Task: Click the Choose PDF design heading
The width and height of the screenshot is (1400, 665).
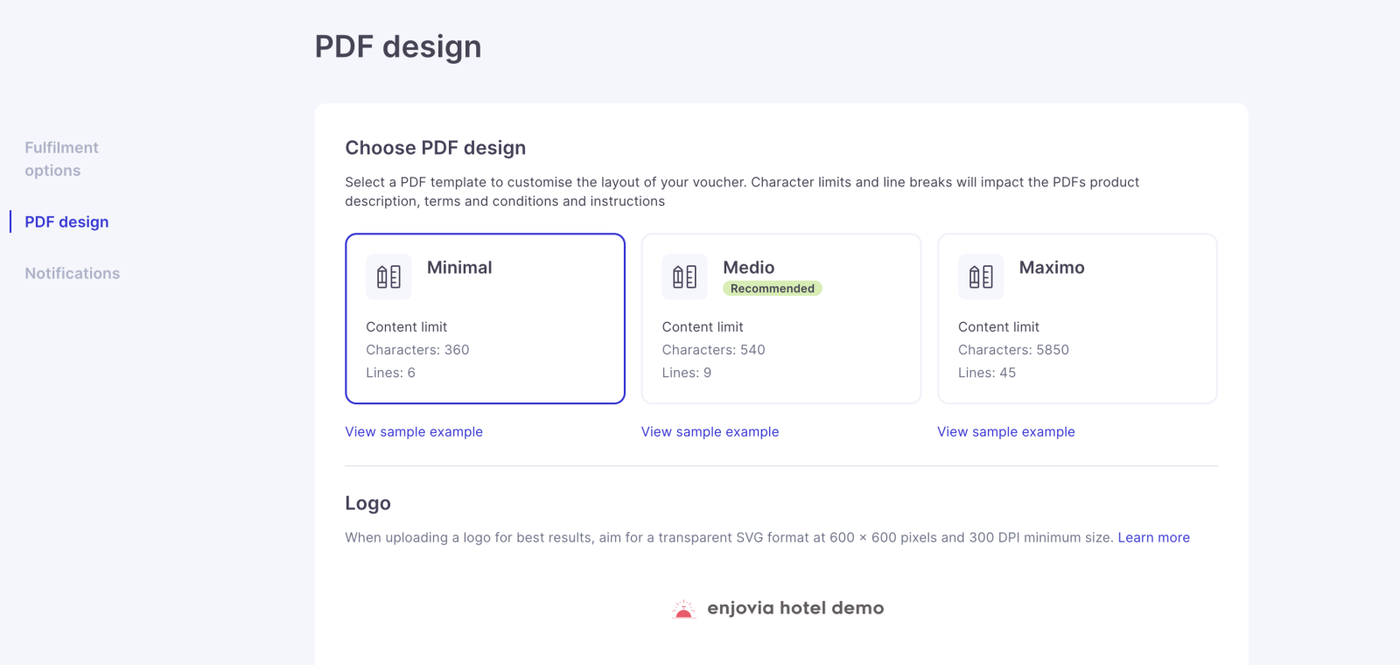Action: [x=435, y=148]
